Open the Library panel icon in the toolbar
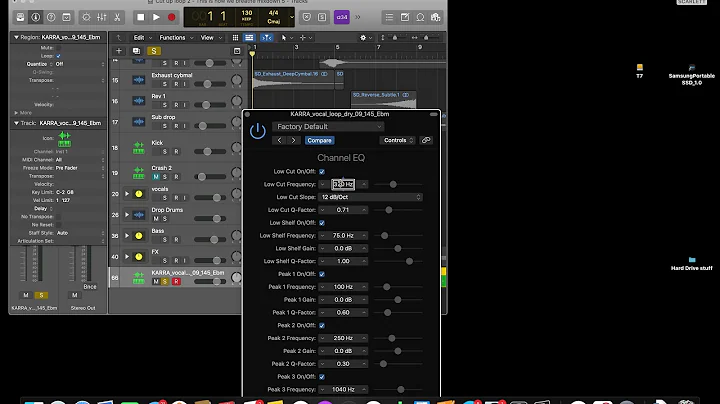 pos(20,17)
